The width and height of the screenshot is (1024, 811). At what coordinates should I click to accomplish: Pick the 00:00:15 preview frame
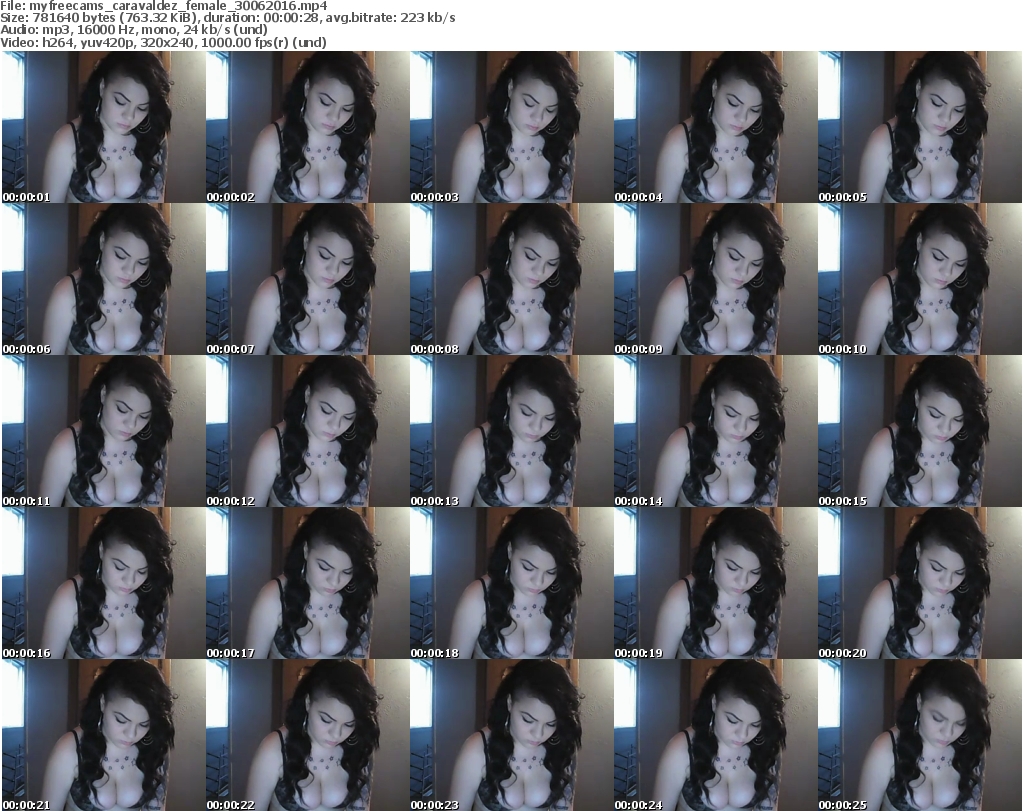point(920,431)
